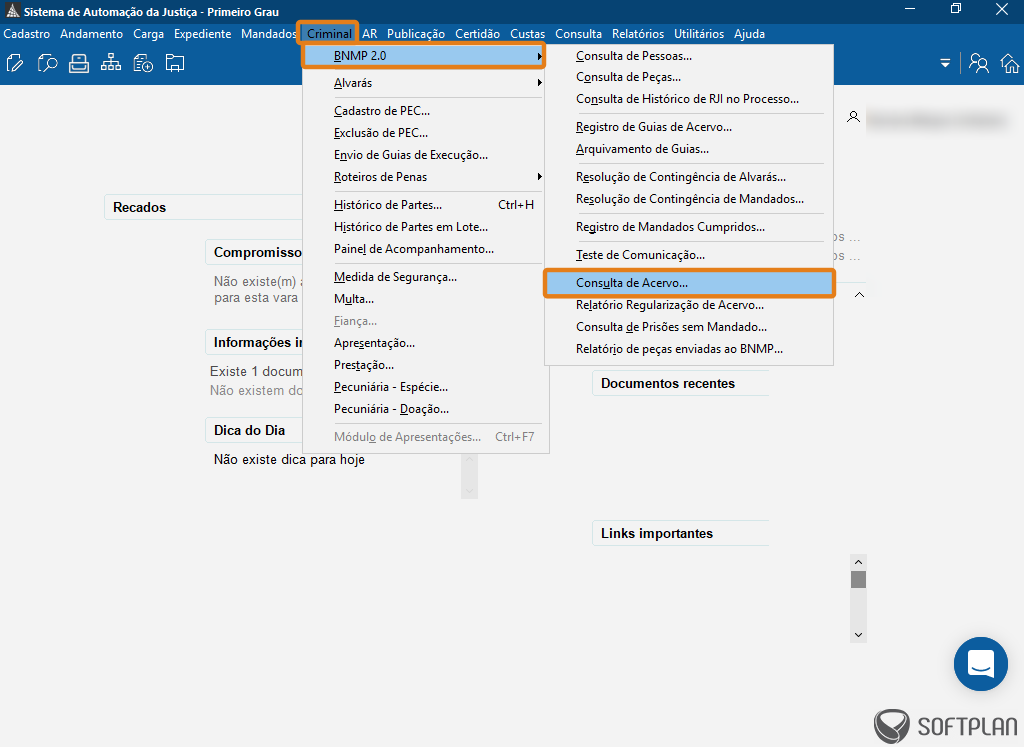The width and height of the screenshot is (1024, 747).
Task: Open the Custas menu
Action: click(x=528, y=34)
